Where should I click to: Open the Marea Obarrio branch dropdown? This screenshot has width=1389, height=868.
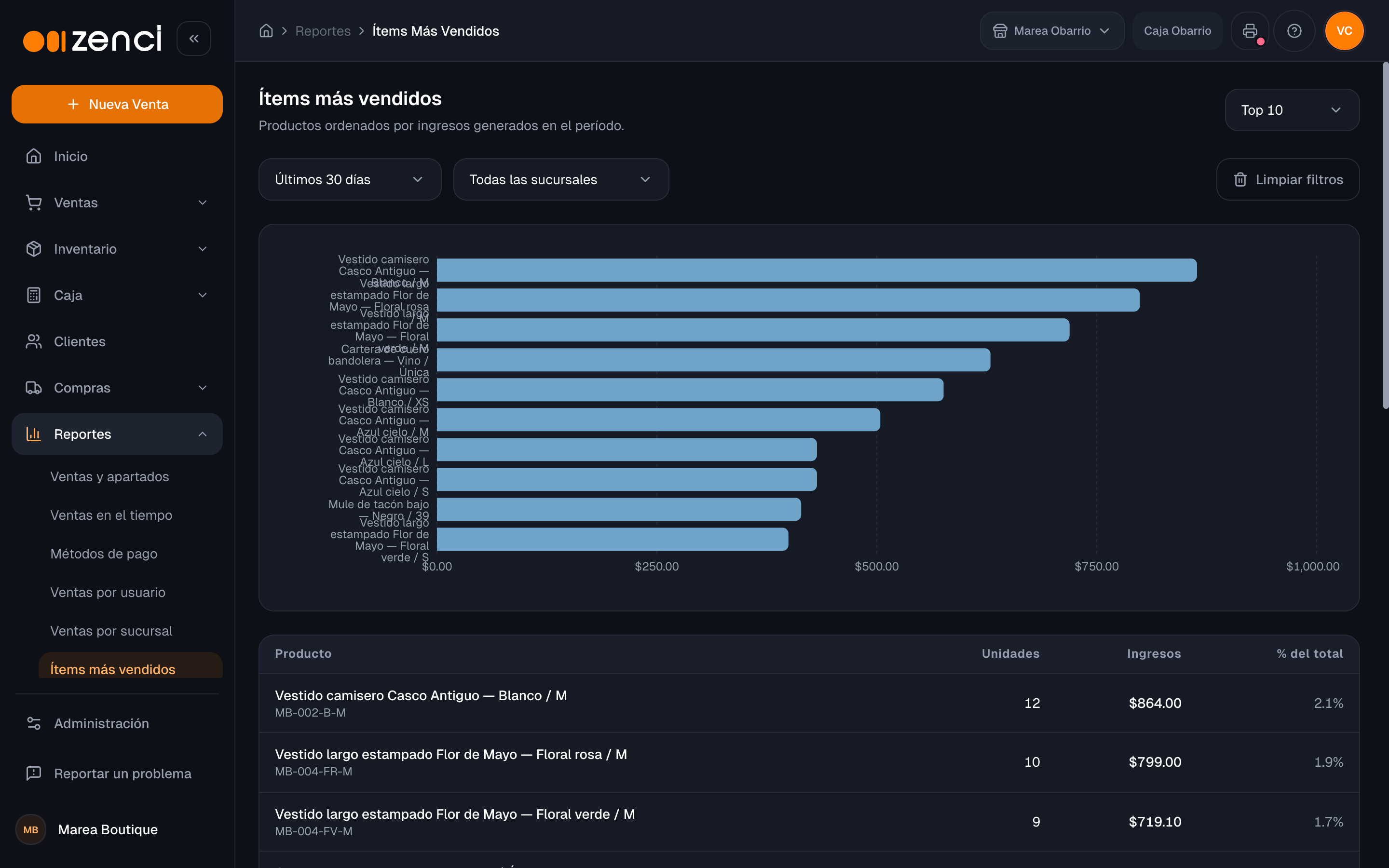1051,31
